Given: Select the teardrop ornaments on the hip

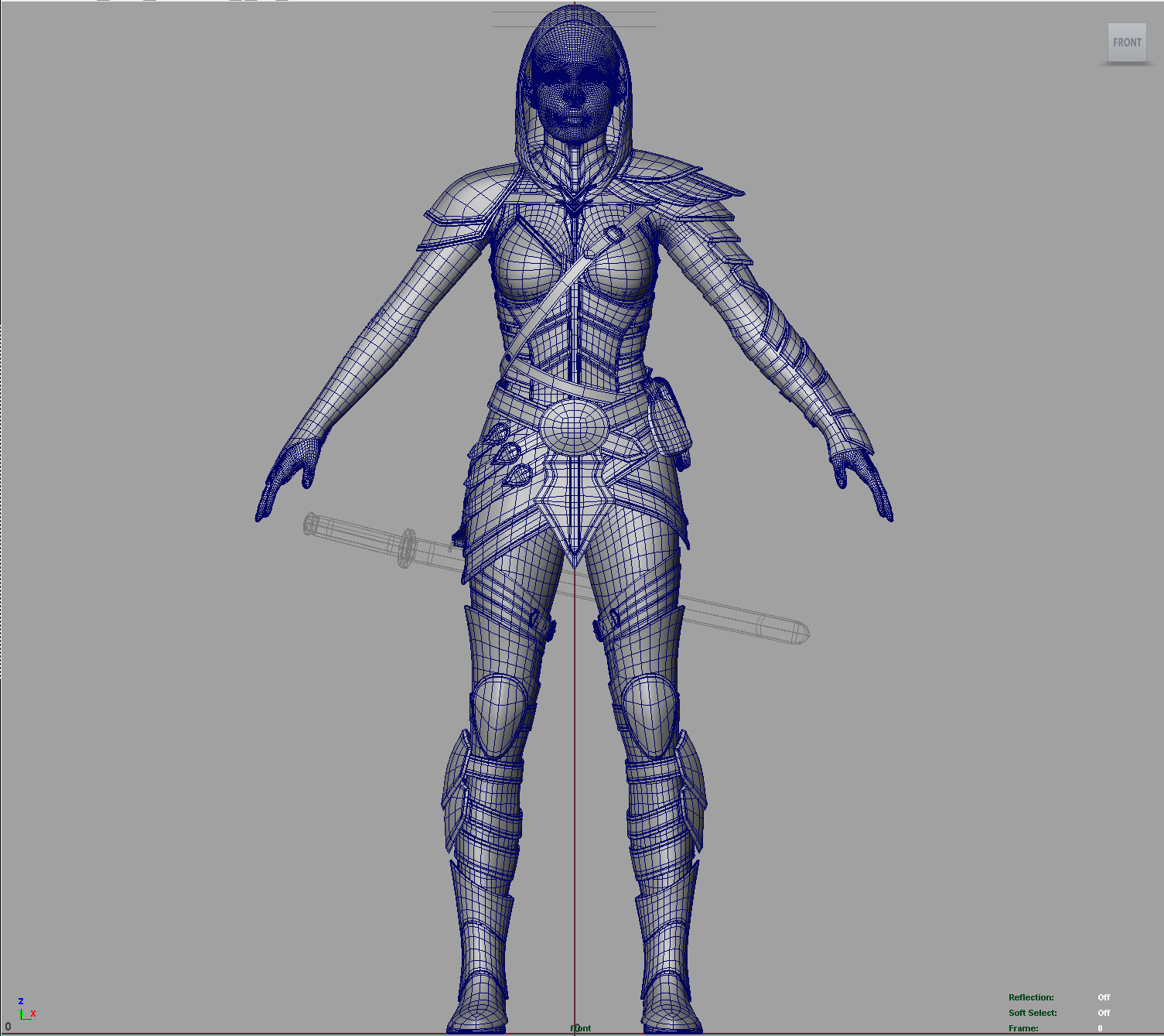Looking at the screenshot, I should coord(507,455).
